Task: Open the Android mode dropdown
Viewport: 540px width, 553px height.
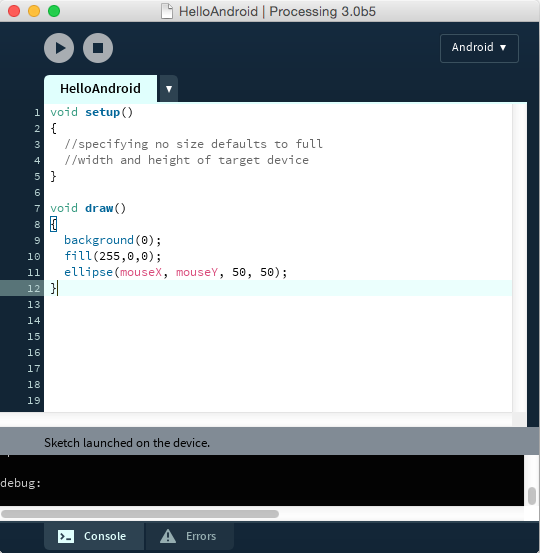Action: point(479,48)
